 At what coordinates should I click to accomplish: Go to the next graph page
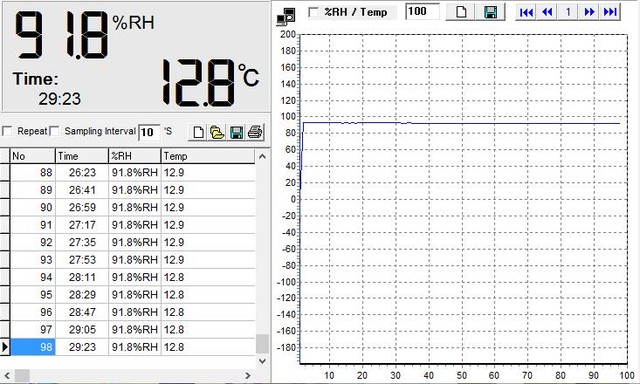[x=589, y=12]
